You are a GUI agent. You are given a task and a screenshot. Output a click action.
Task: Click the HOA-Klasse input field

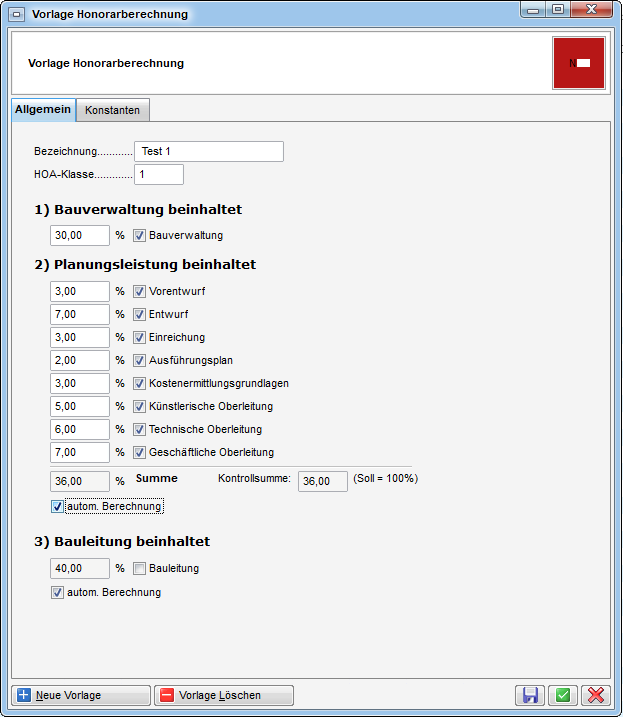159,175
